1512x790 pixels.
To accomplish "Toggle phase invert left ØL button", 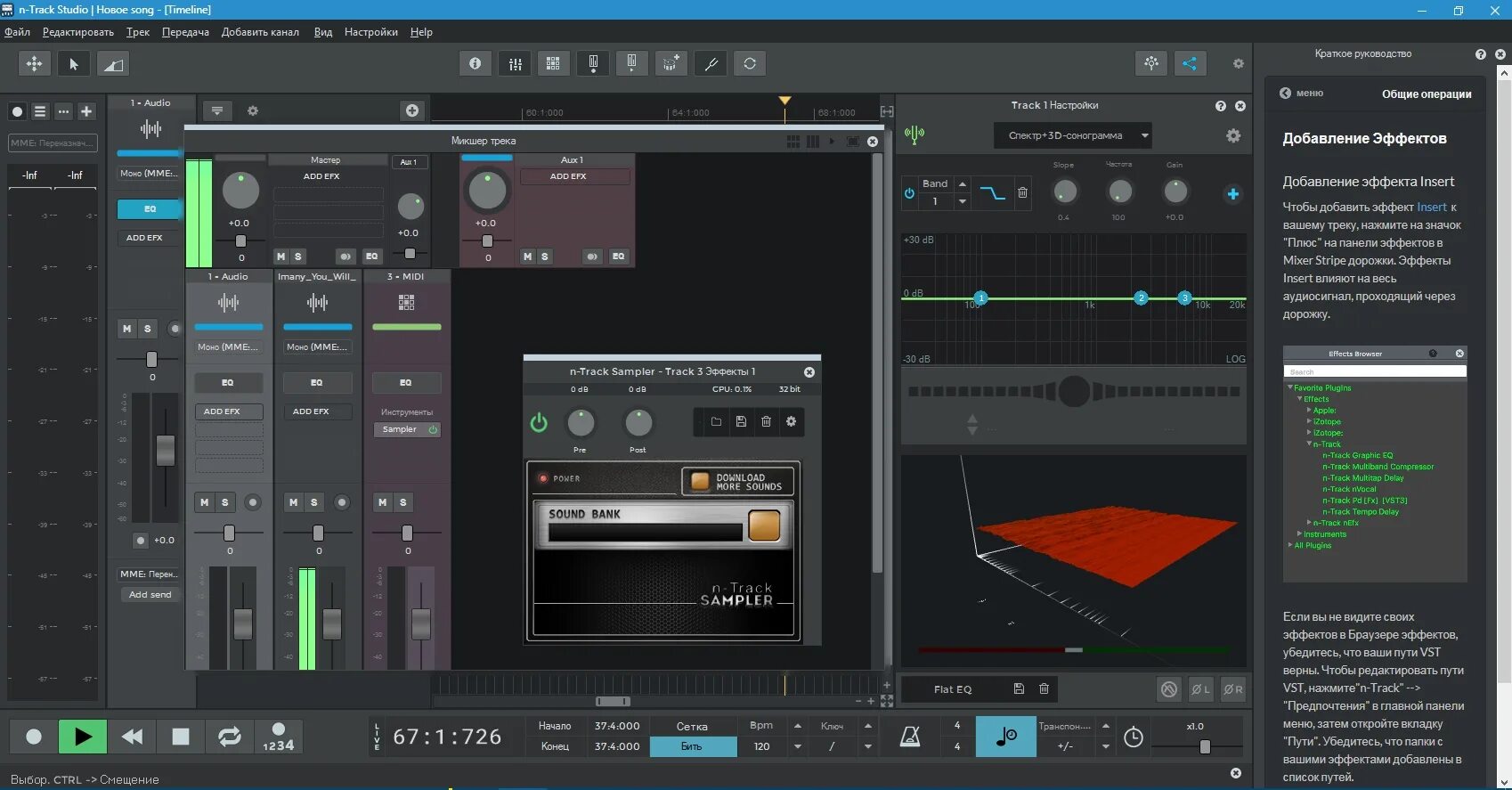I will tap(1200, 688).
